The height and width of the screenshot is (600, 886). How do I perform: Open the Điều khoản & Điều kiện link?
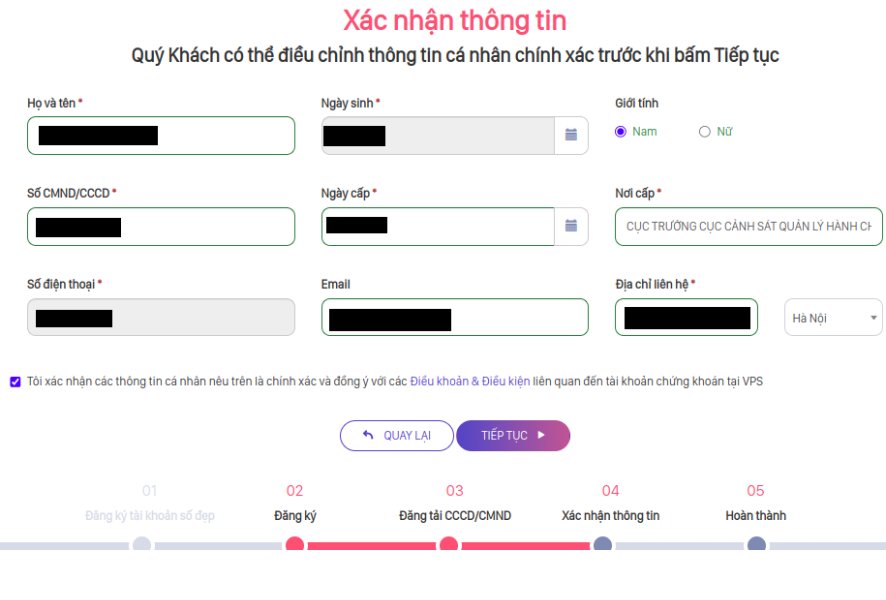point(470,381)
